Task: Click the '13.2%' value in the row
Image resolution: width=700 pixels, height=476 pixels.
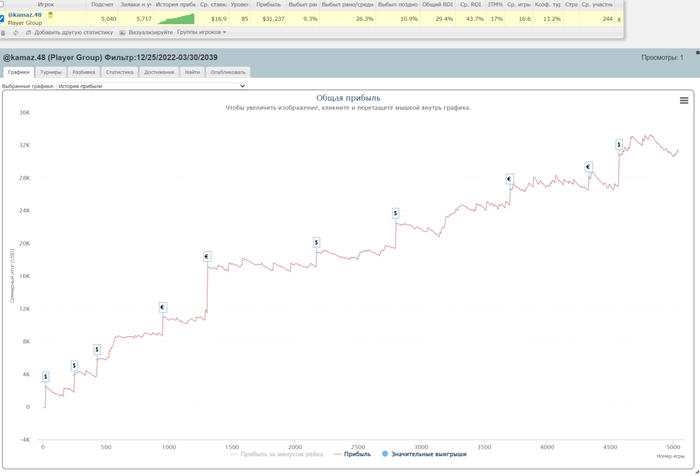Action: 552,19
